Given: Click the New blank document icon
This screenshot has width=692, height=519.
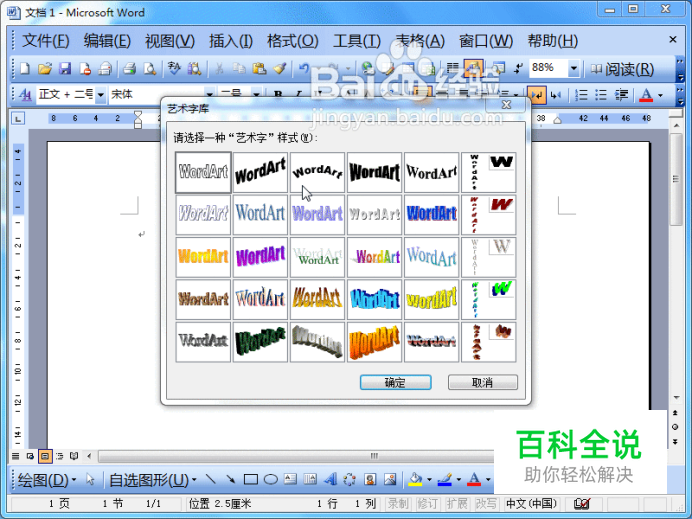Looking at the screenshot, I should pos(25,68).
